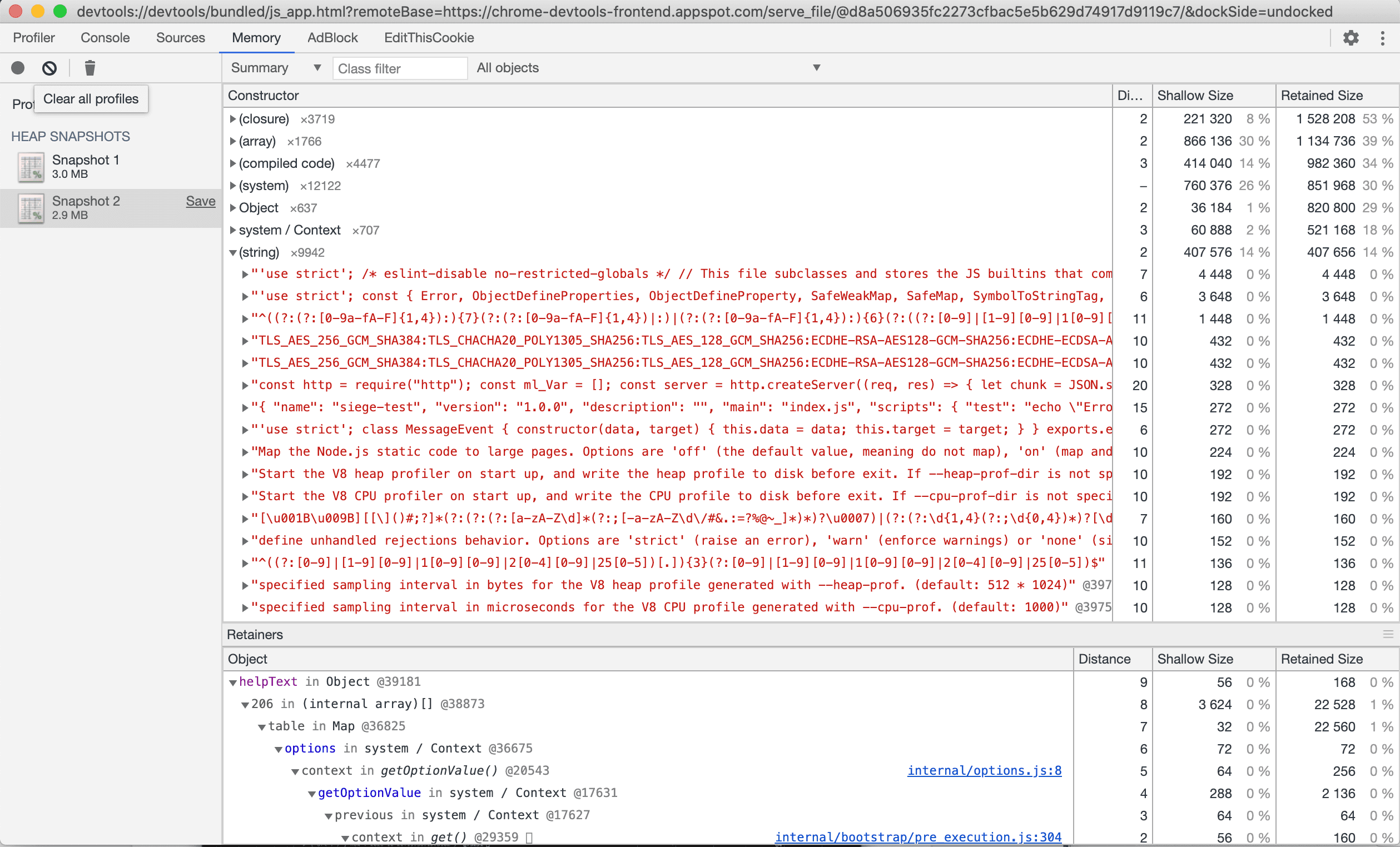Switch to the Console tab
This screenshot has width=1400, height=847.
pos(105,38)
